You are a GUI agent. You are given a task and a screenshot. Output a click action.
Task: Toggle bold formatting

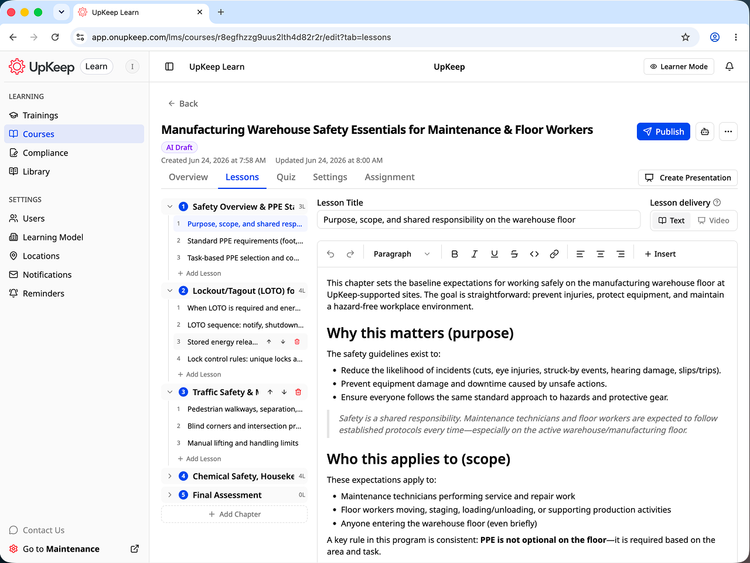pos(454,254)
